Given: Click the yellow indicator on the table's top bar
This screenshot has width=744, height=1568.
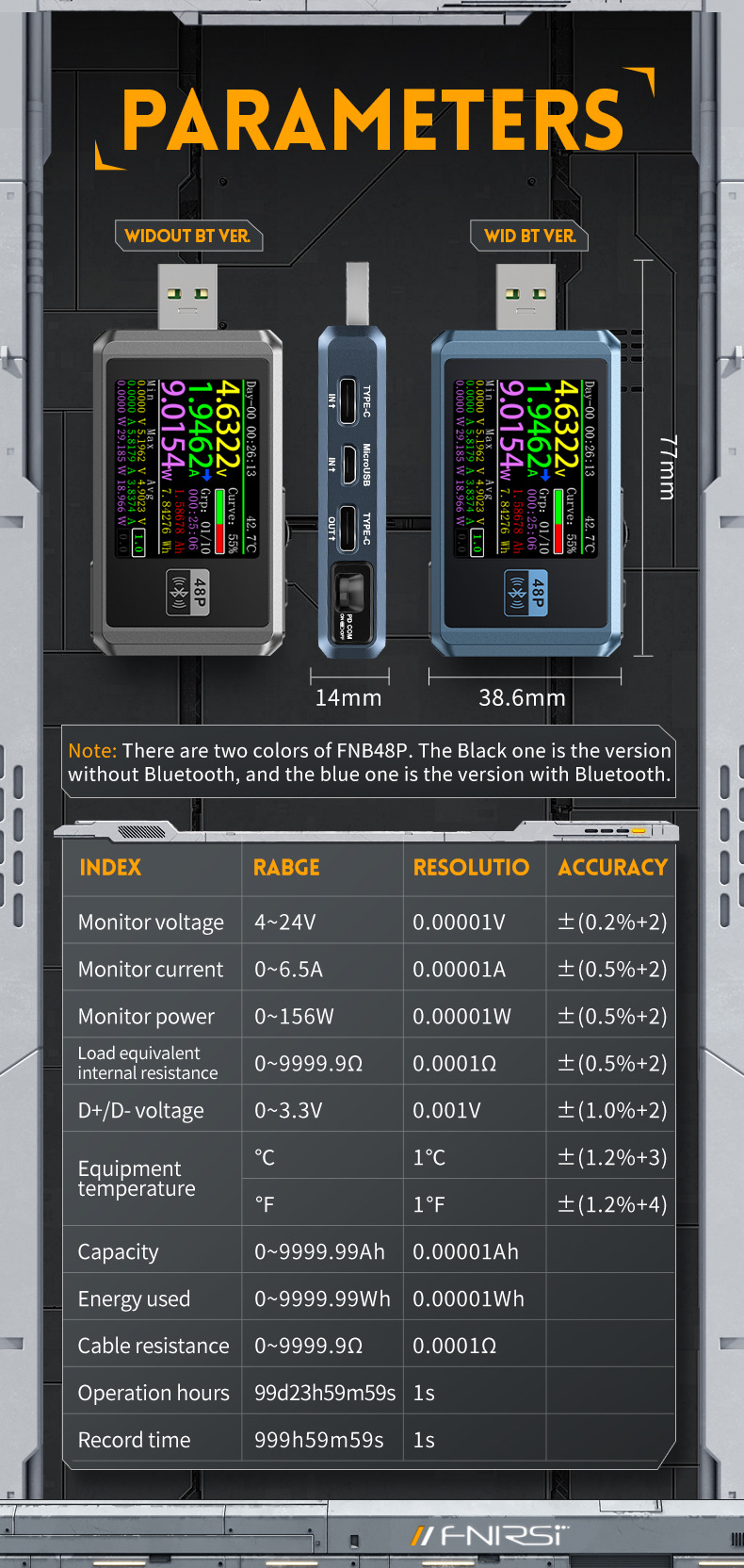Looking at the screenshot, I should coord(639,831).
